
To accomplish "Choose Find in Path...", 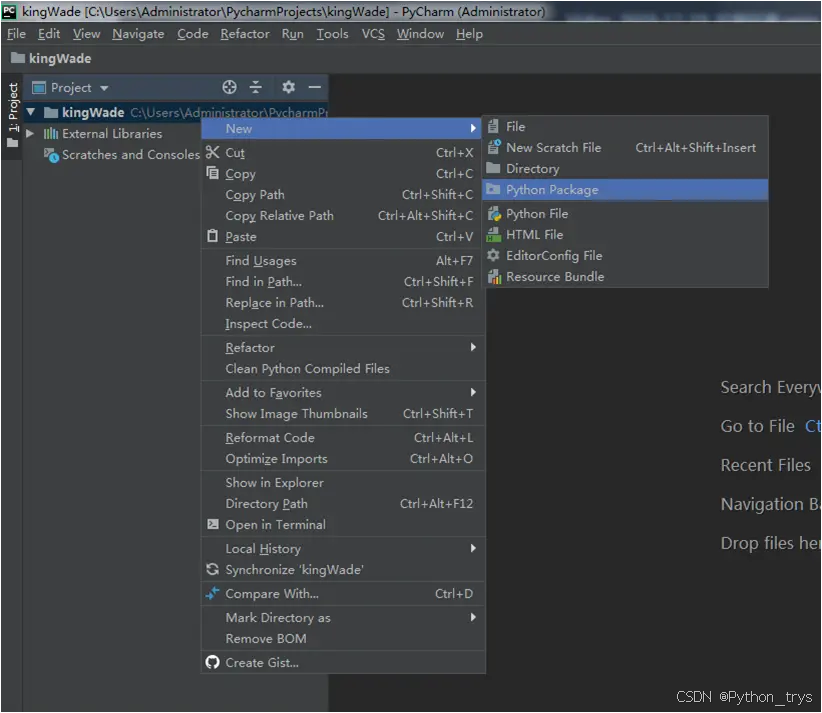I will pyautogui.click(x=343, y=282).
